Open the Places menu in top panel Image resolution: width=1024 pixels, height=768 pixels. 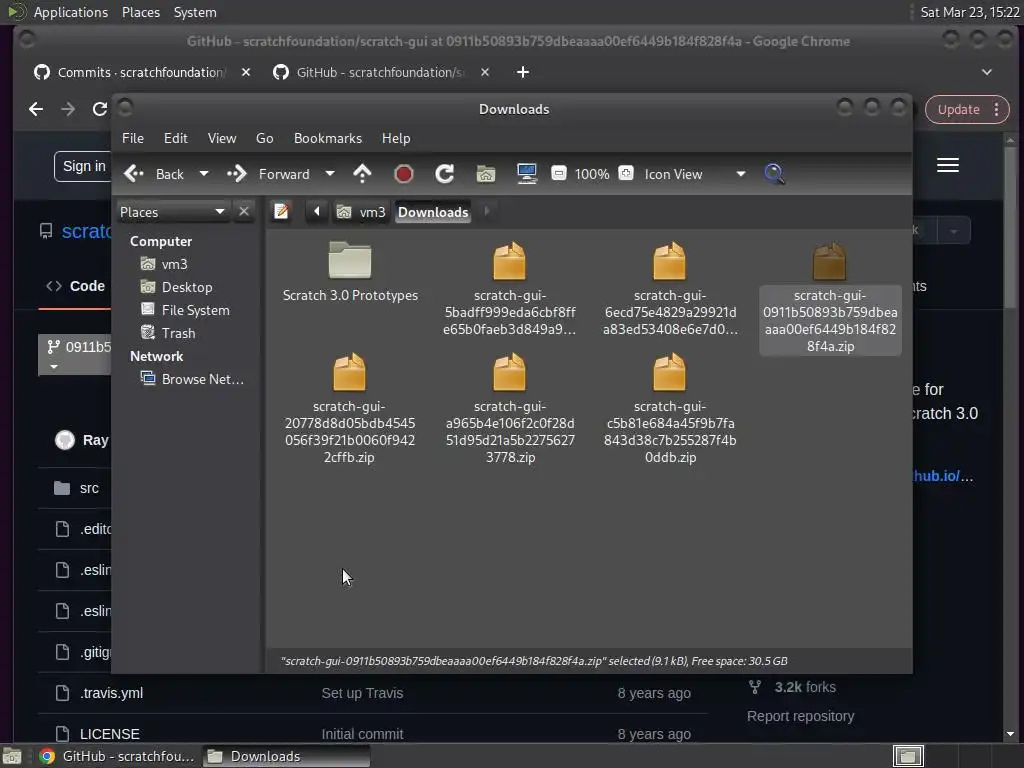tap(140, 12)
